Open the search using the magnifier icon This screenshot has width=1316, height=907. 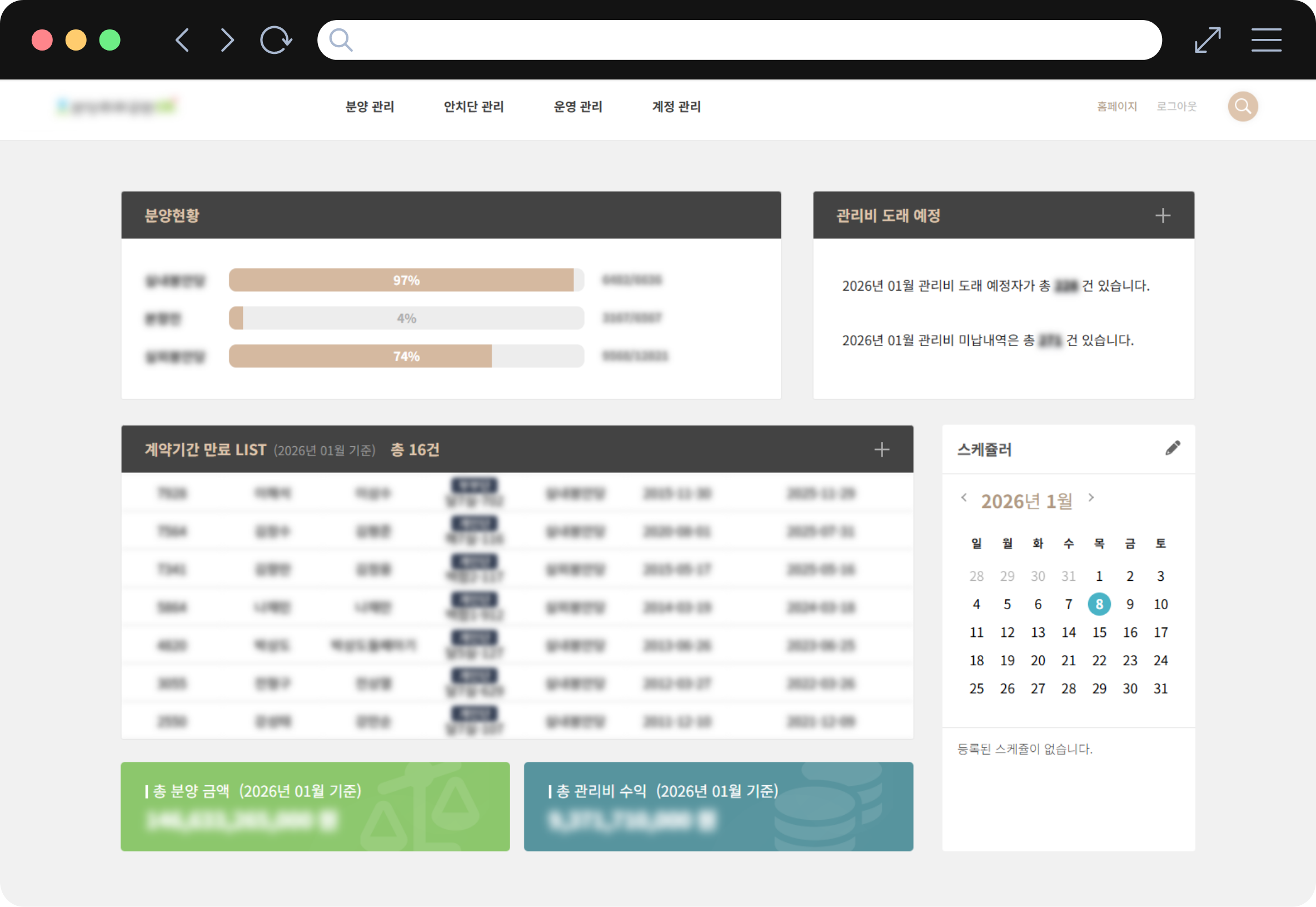point(1242,106)
